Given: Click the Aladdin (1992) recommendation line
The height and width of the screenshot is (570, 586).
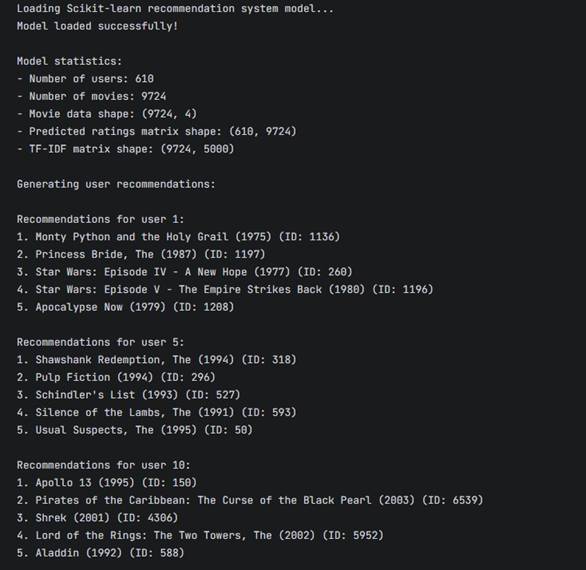Looking at the screenshot, I should (x=101, y=553).
